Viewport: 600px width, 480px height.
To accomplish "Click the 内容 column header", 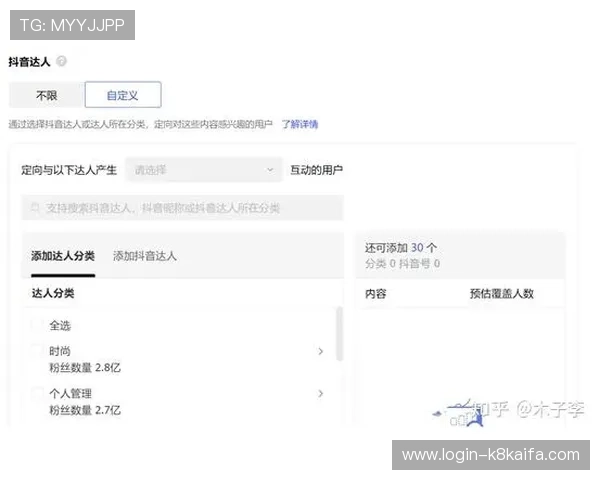I will (x=376, y=294).
